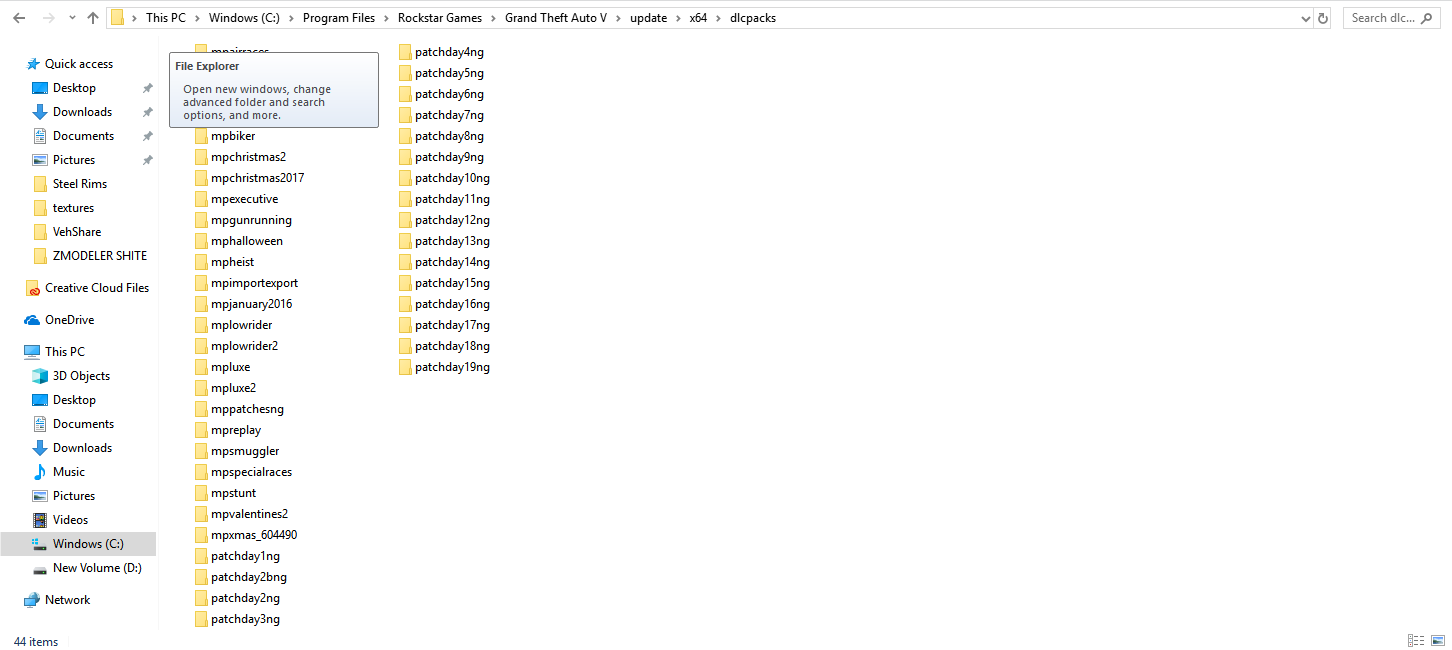Jump to Grand Theft Auto V breadcrumb
The image size is (1452, 650).
pyautogui.click(x=556, y=18)
